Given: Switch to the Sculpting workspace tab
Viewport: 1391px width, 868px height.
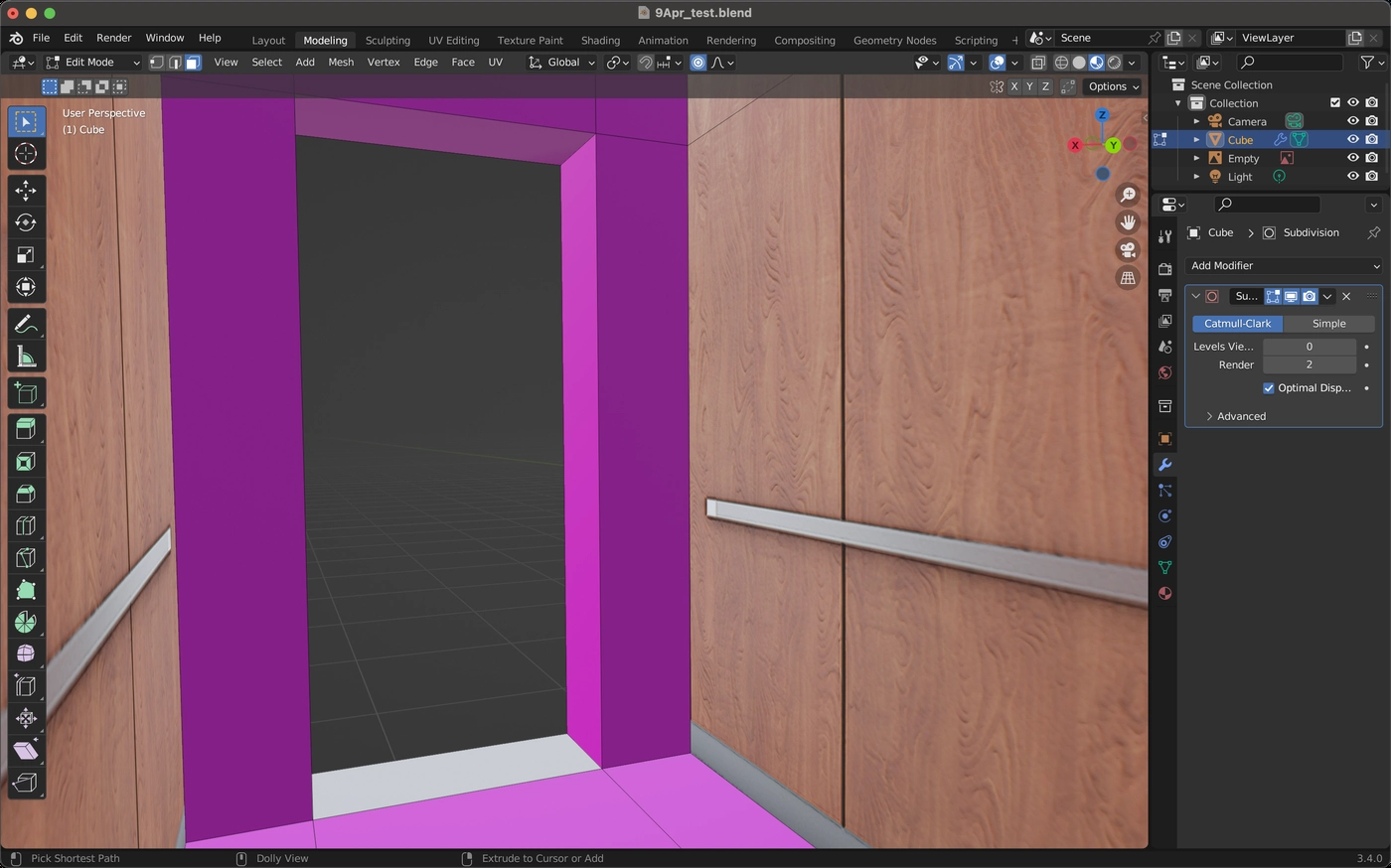Looking at the screenshot, I should [387, 40].
